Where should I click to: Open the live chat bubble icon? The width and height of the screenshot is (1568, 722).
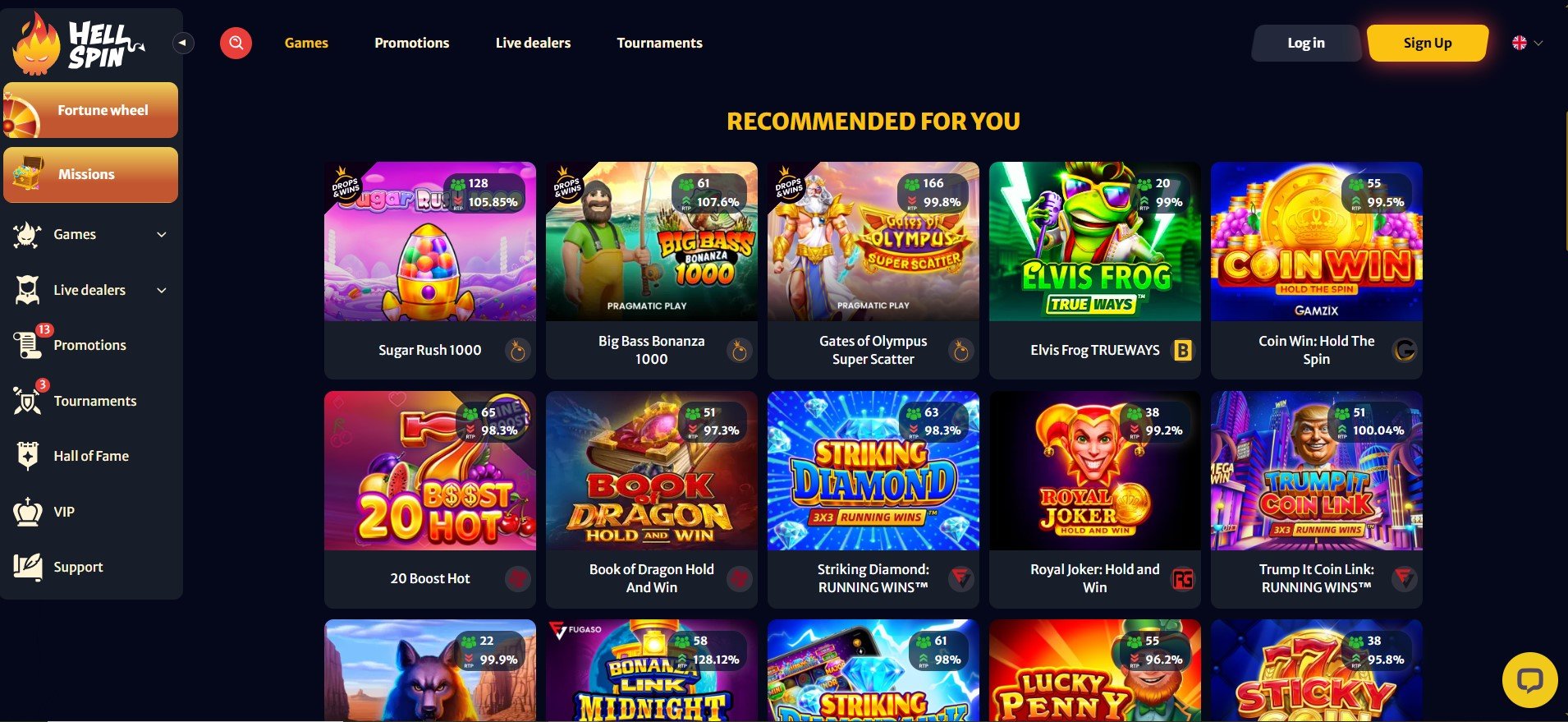coord(1529,680)
